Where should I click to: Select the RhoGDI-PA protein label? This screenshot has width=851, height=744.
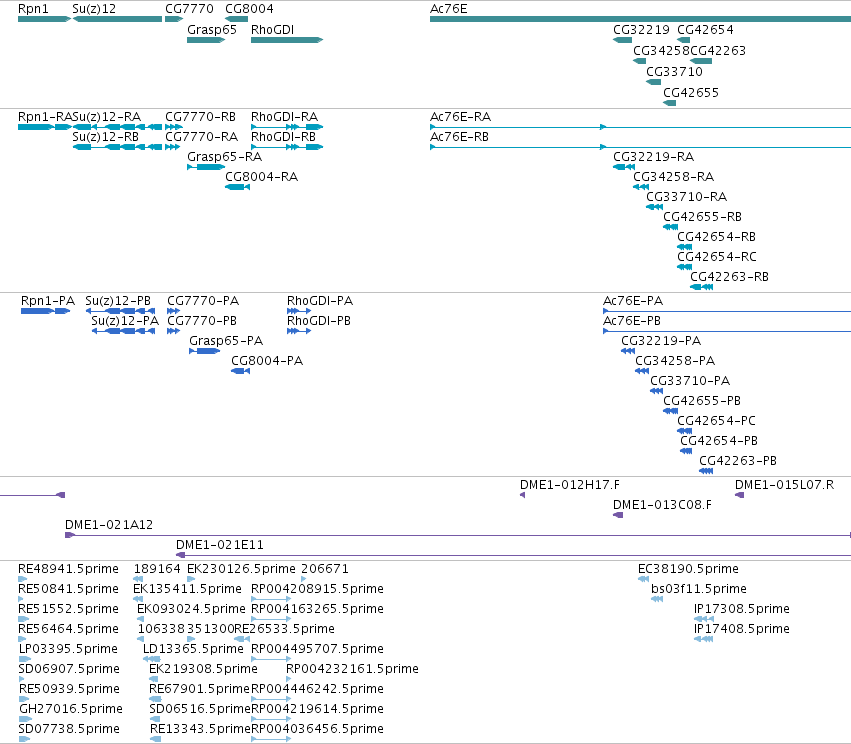(320, 301)
